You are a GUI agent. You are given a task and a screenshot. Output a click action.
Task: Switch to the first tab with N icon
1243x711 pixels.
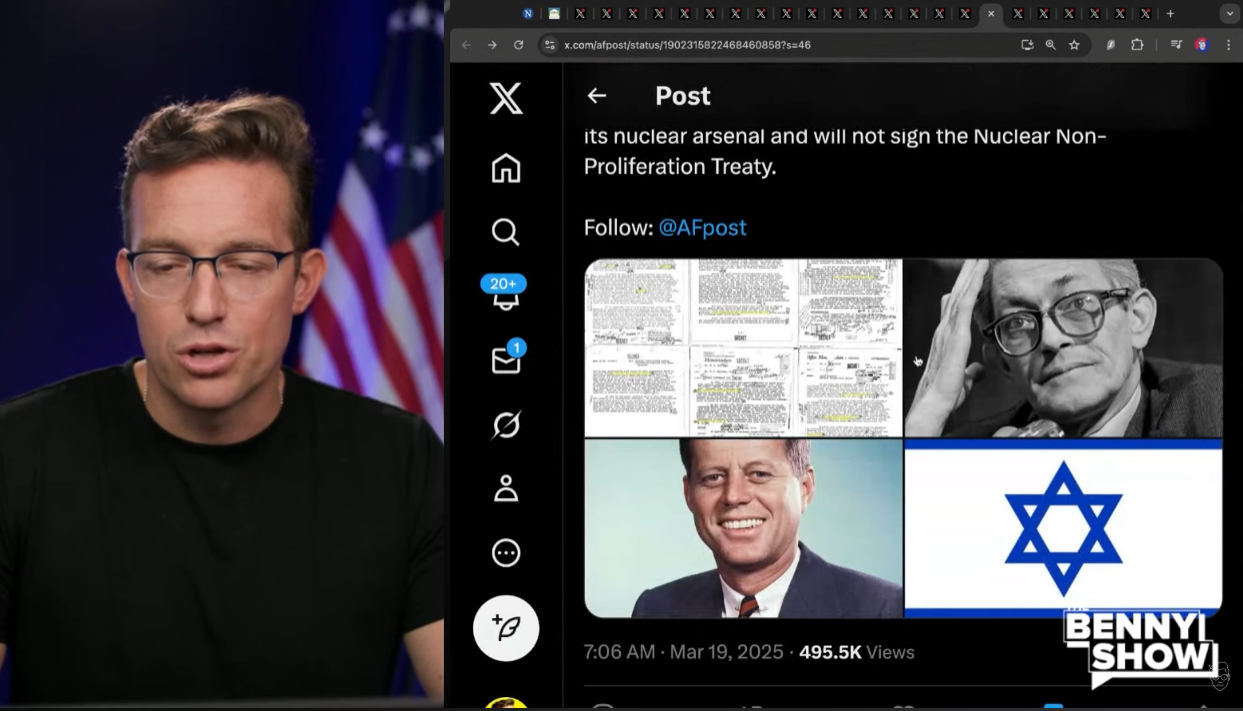click(528, 14)
